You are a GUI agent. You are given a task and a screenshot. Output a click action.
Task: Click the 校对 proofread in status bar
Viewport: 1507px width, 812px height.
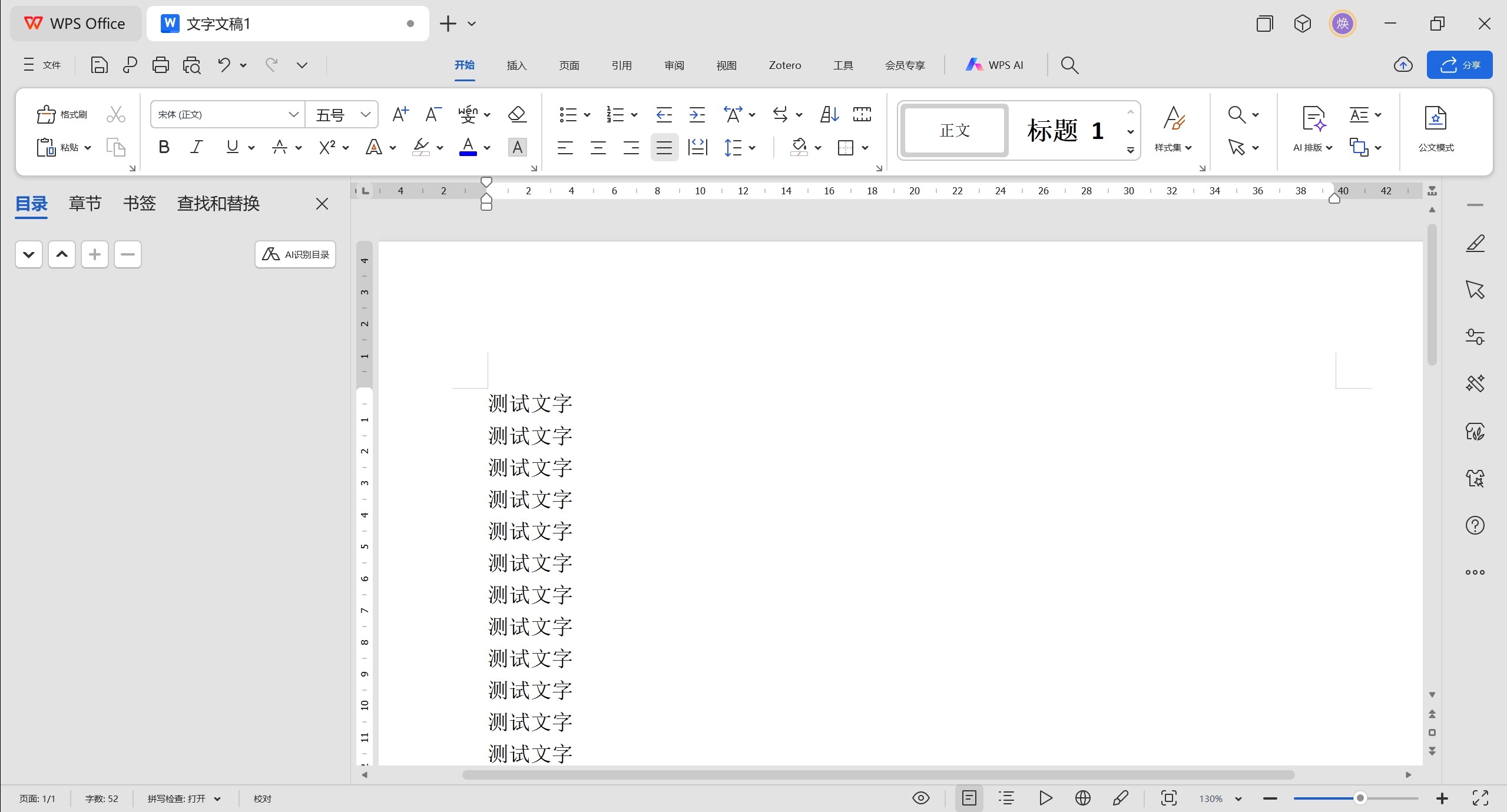[x=263, y=799]
